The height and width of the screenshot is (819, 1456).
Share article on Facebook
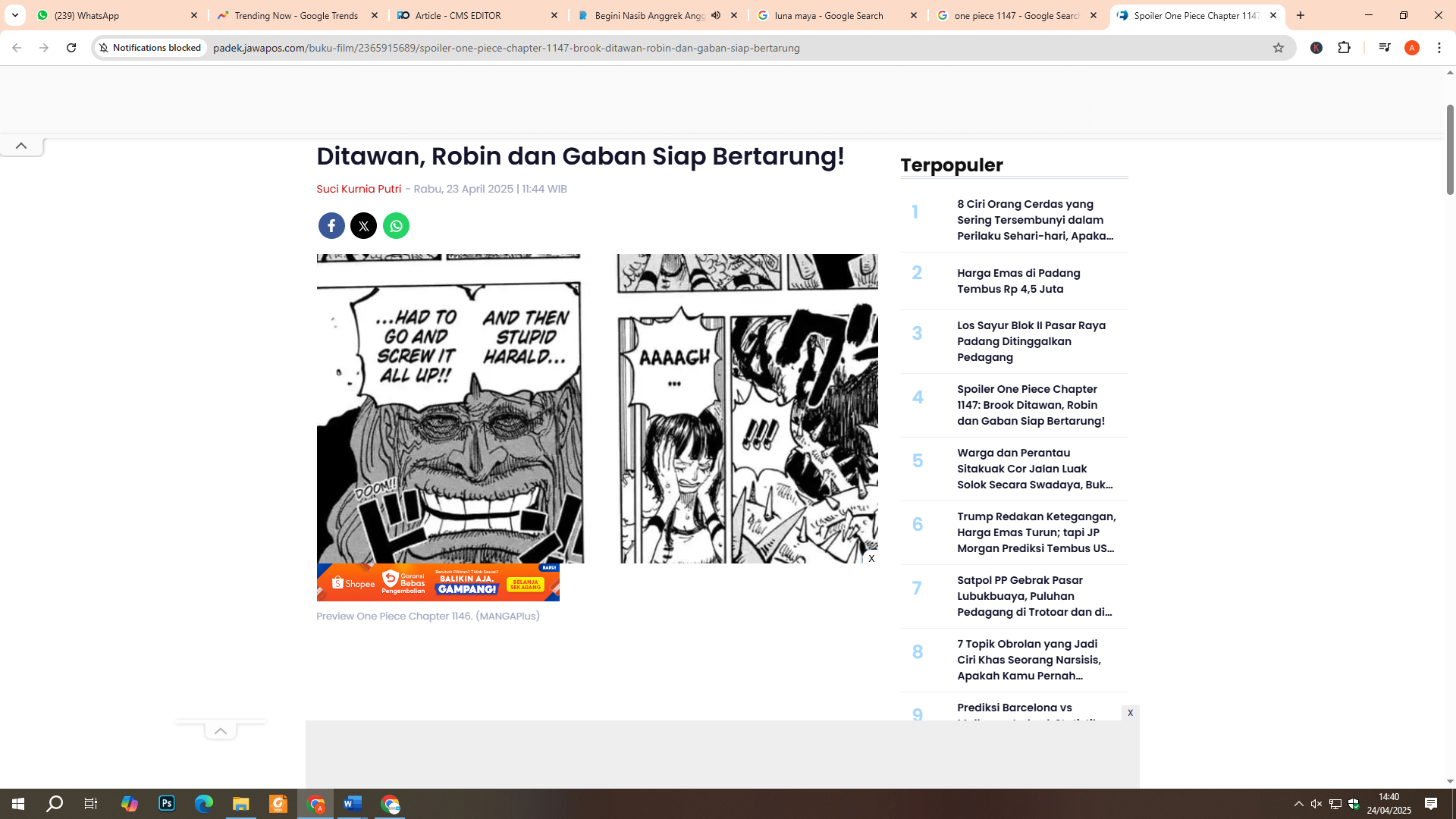pyautogui.click(x=331, y=226)
